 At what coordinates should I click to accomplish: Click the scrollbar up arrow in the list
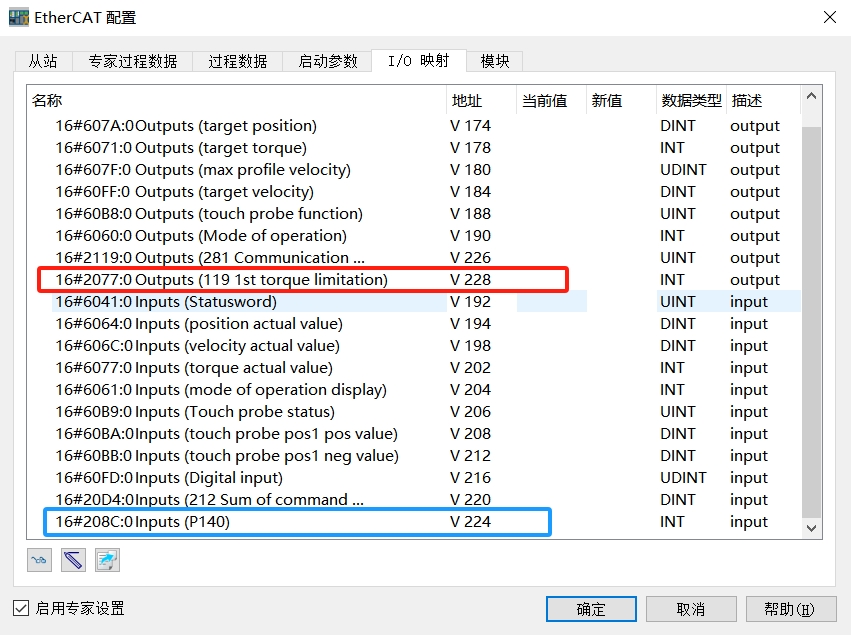coord(811,97)
